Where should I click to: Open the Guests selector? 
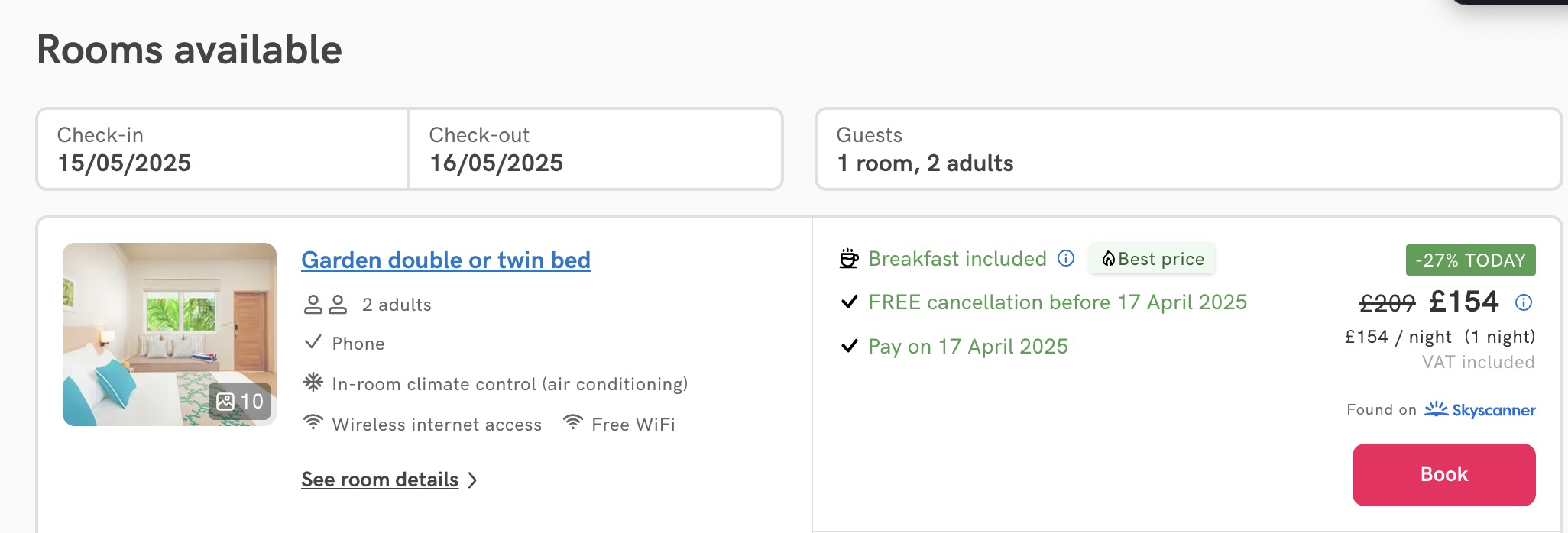click(x=1188, y=149)
